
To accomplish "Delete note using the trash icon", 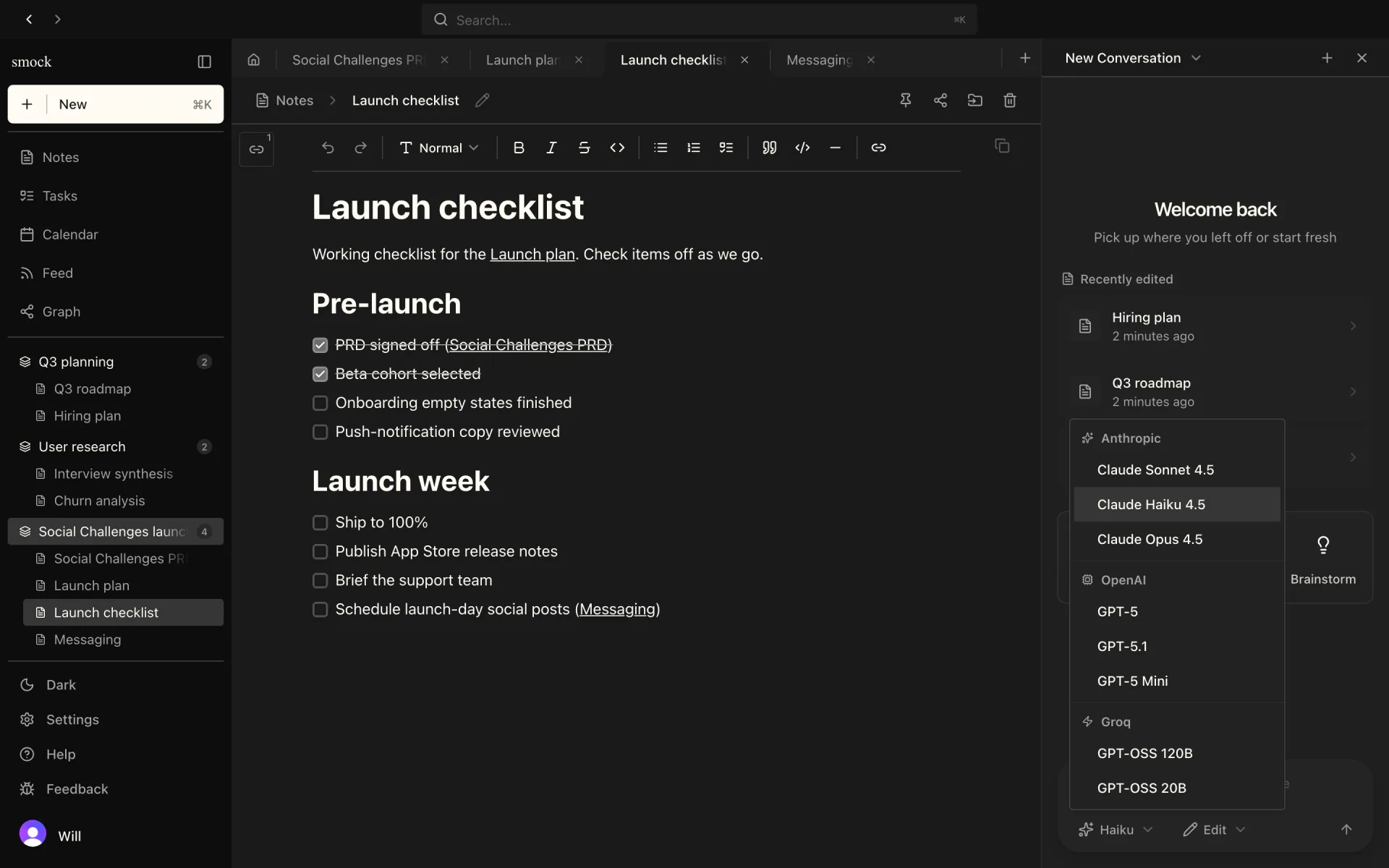I will (1010, 101).
